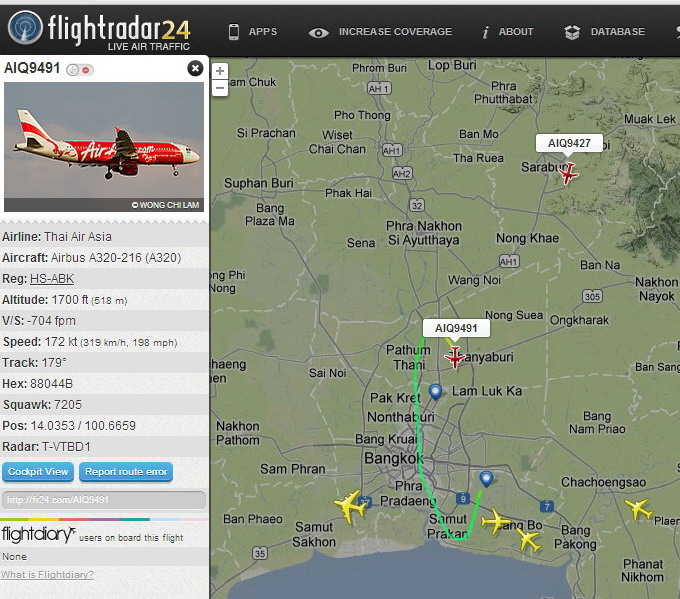
Task: Click the Cockpit View button
Action: coord(38,472)
